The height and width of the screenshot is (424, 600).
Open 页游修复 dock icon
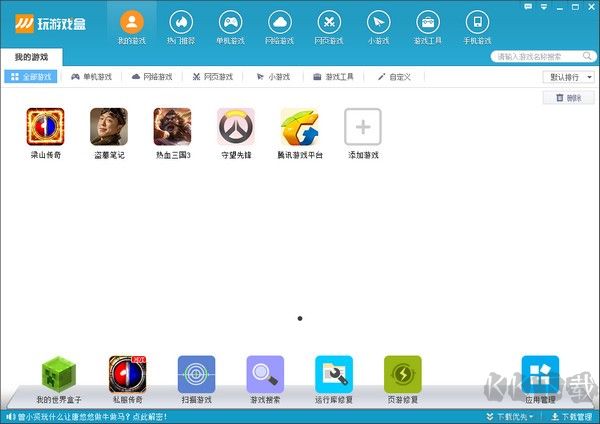point(403,374)
